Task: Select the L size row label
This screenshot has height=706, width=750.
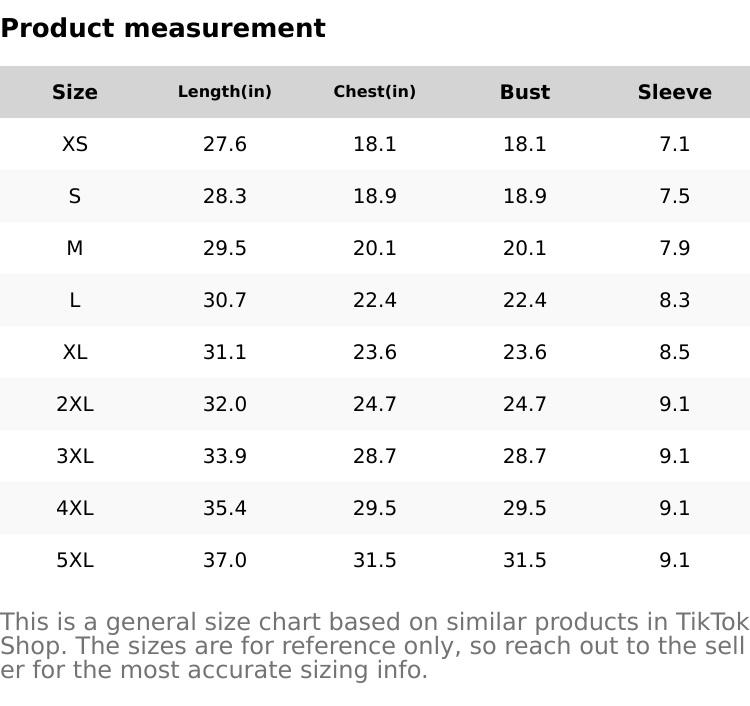Action: [x=75, y=300]
